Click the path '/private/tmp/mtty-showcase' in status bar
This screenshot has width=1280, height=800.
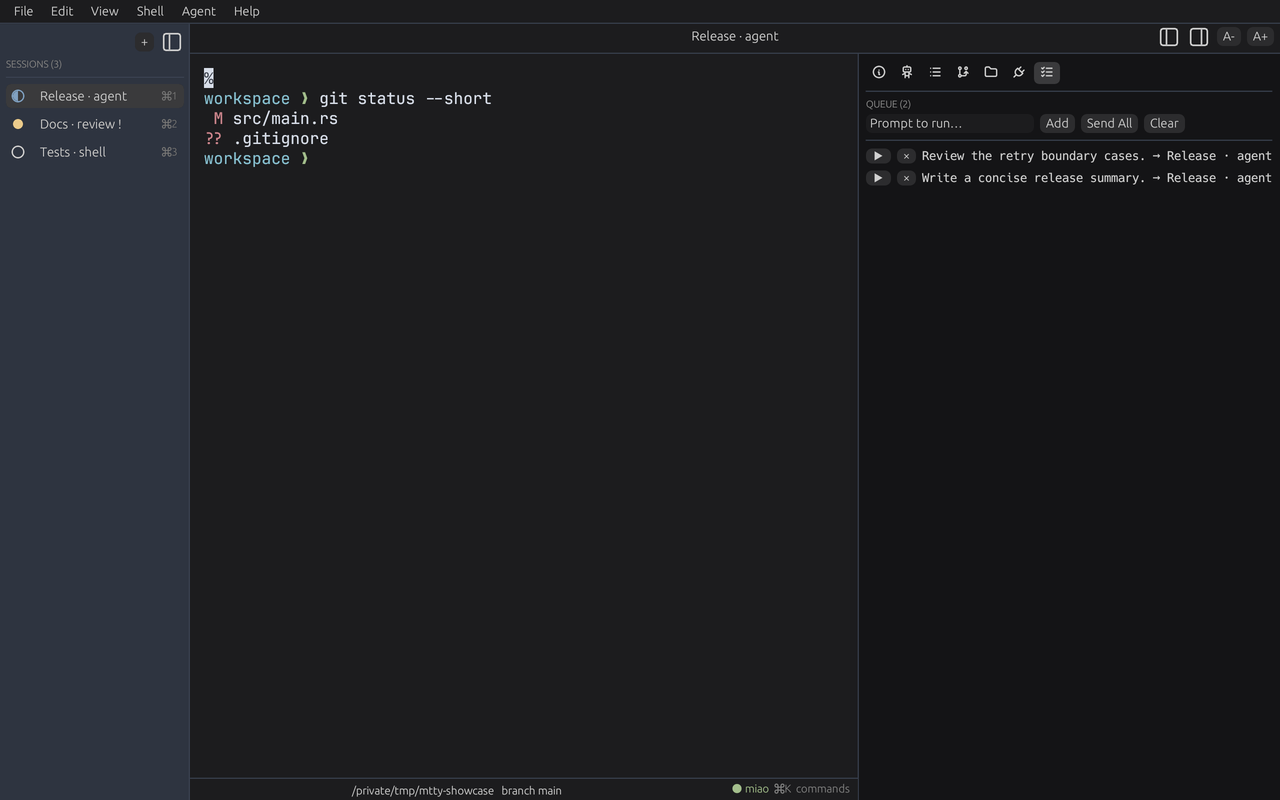click(422, 790)
